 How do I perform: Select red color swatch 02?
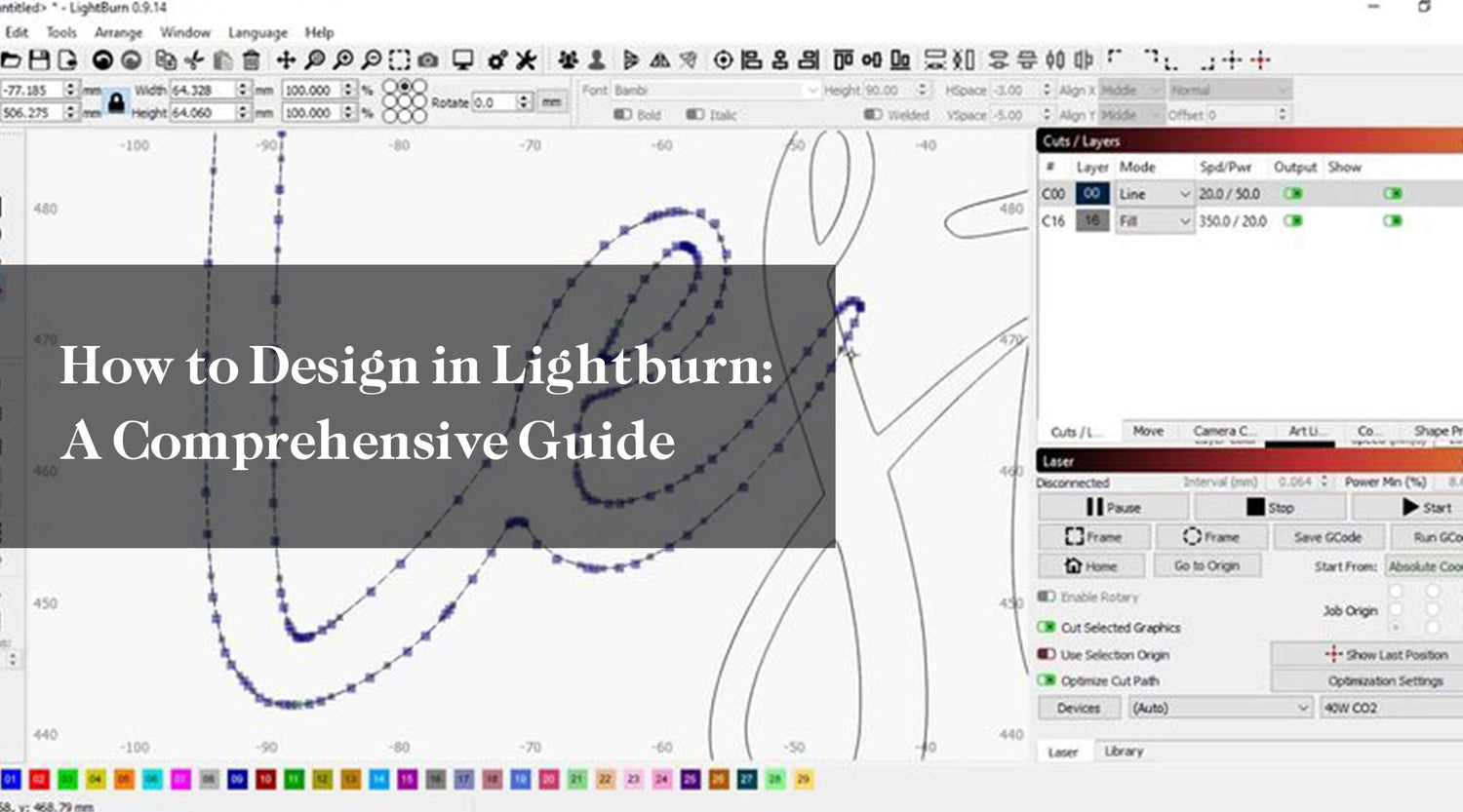tap(39, 780)
